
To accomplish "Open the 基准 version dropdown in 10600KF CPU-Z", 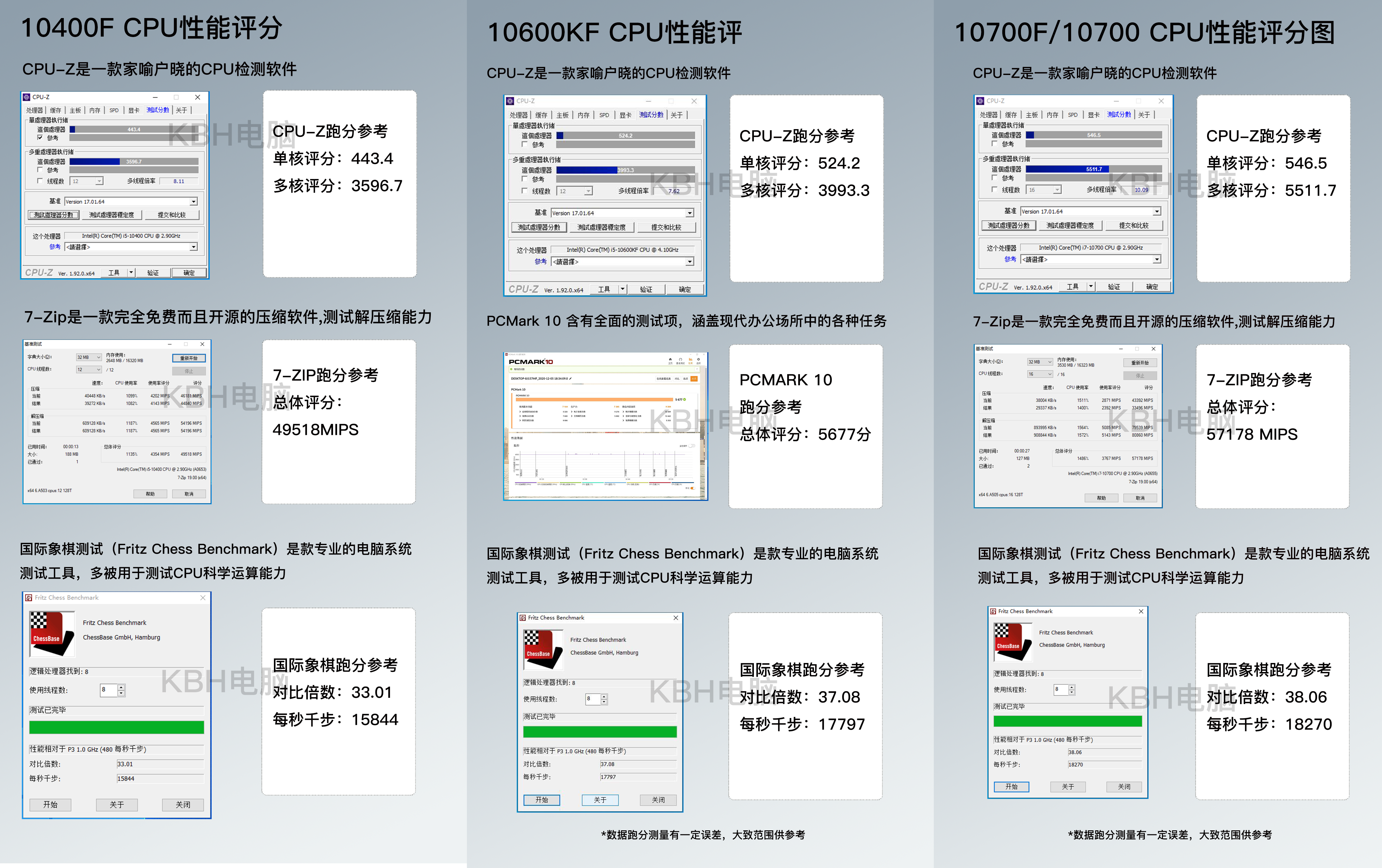I will [x=622, y=213].
